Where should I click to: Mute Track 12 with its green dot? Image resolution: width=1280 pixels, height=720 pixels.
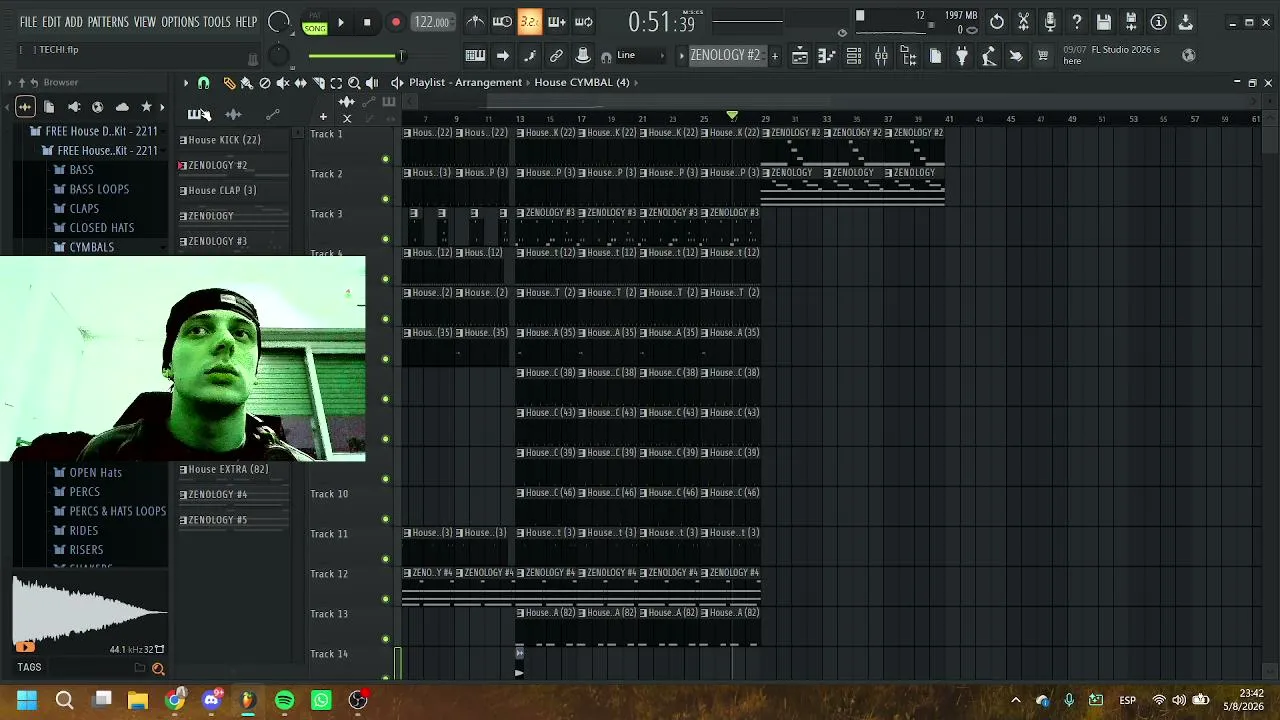[x=385, y=599]
